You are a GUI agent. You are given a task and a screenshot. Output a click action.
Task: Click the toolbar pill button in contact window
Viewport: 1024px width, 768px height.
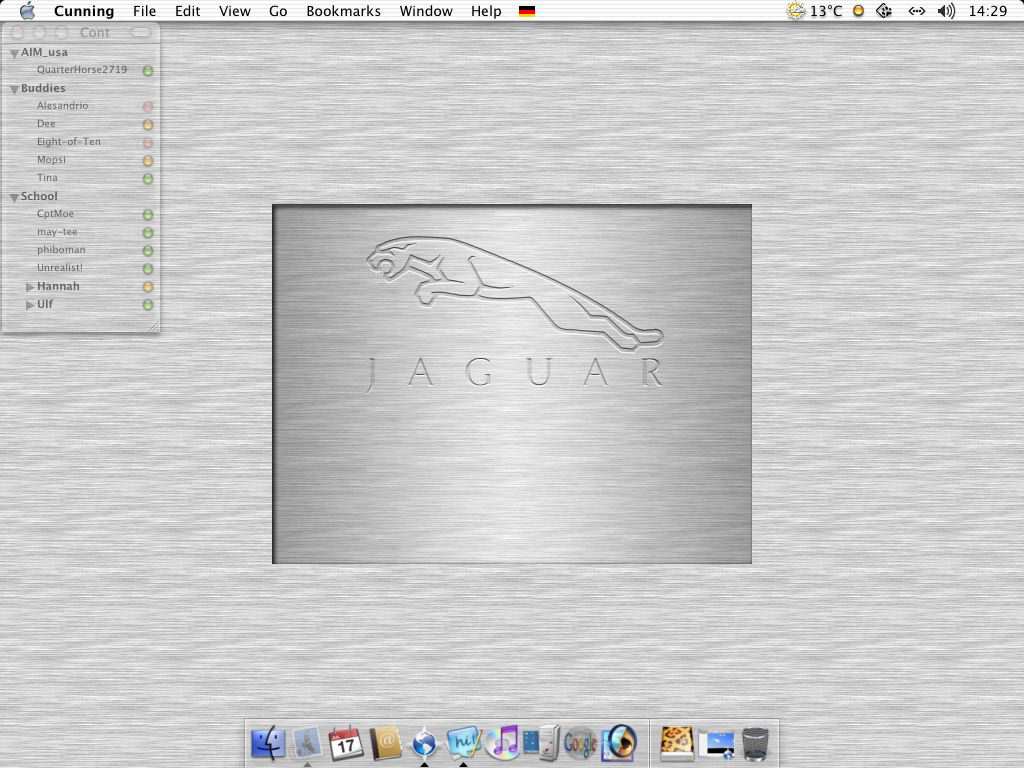pos(140,32)
